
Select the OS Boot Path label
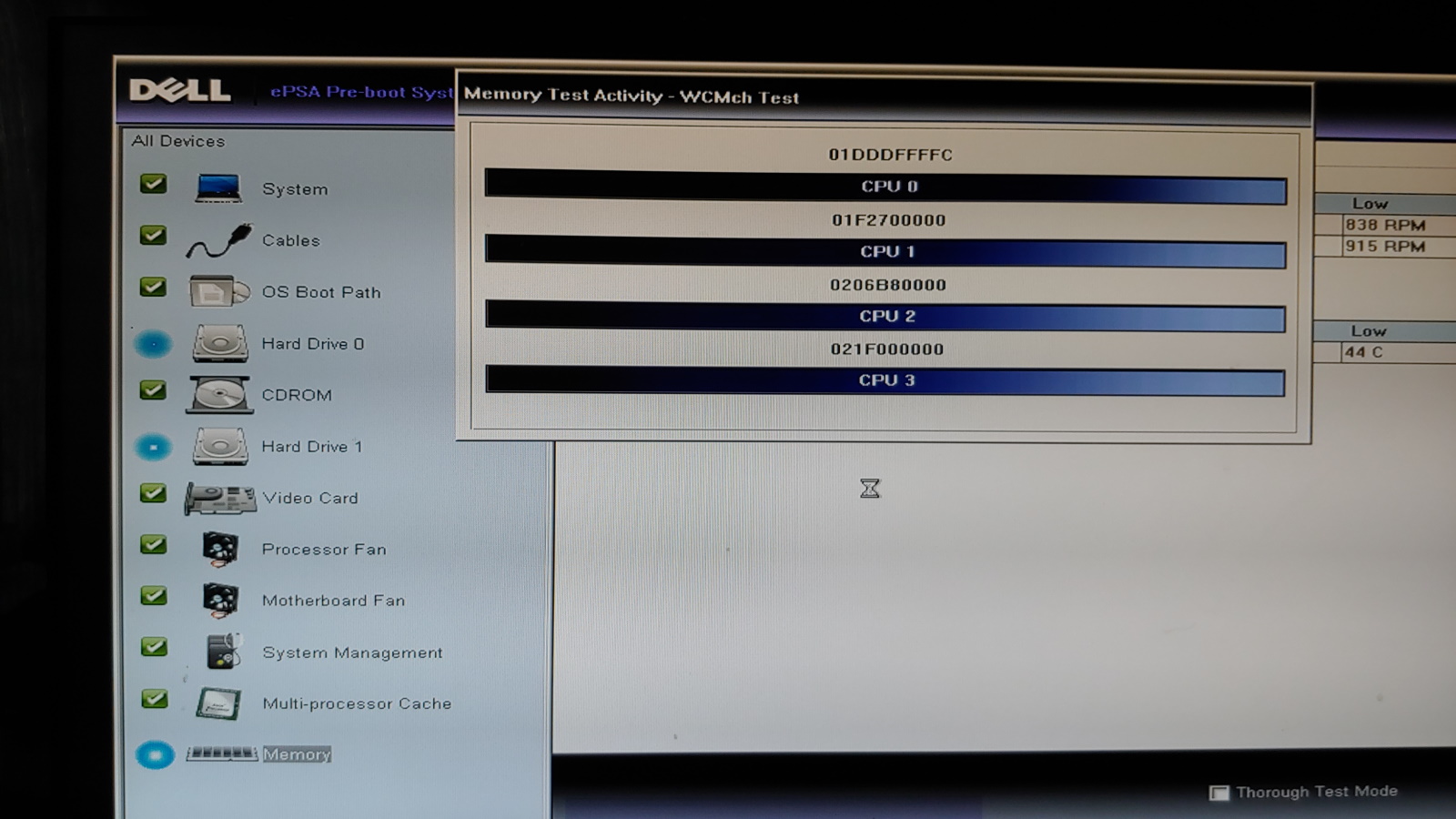pos(321,292)
